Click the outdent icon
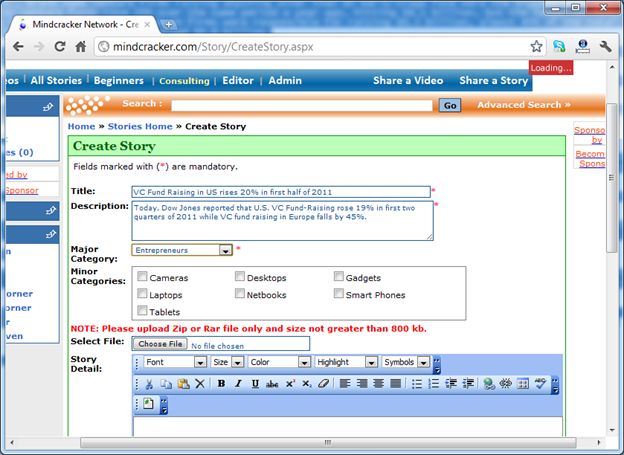 pyautogui.click(x=450, y=384)
